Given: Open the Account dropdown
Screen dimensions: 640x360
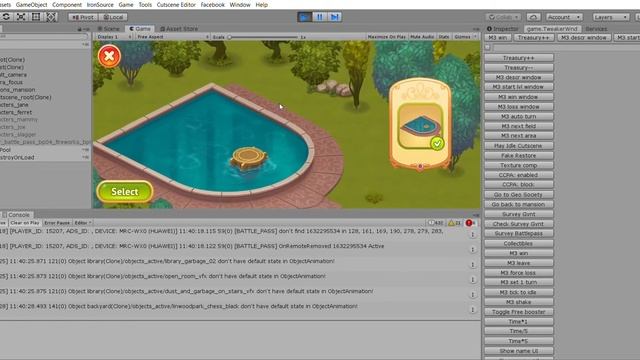Looking at the screenshot, I should pos(564,17).
